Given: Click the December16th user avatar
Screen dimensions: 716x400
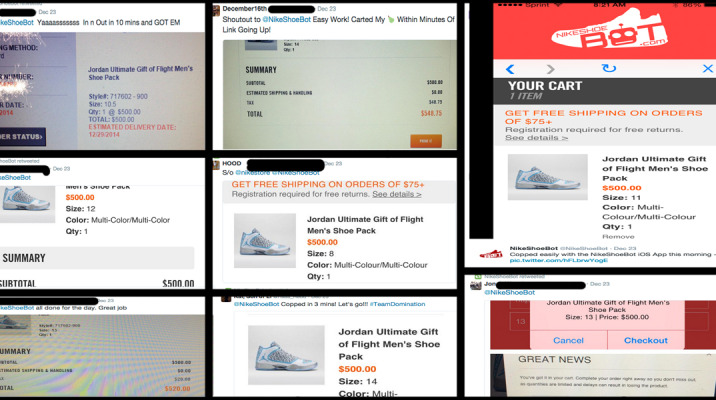Looking at the screenshot, I should [216, 10].
